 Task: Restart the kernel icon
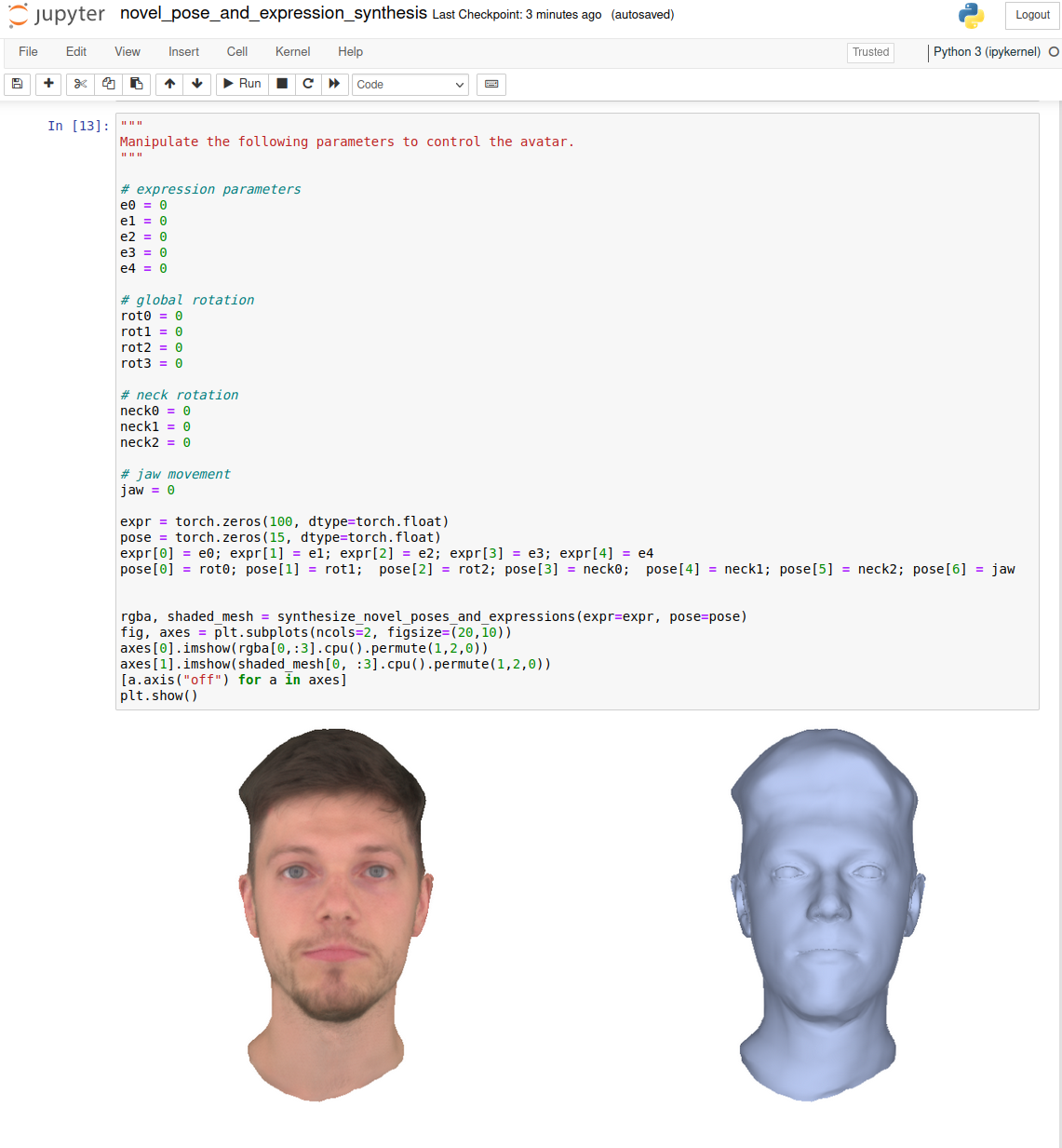308,84
